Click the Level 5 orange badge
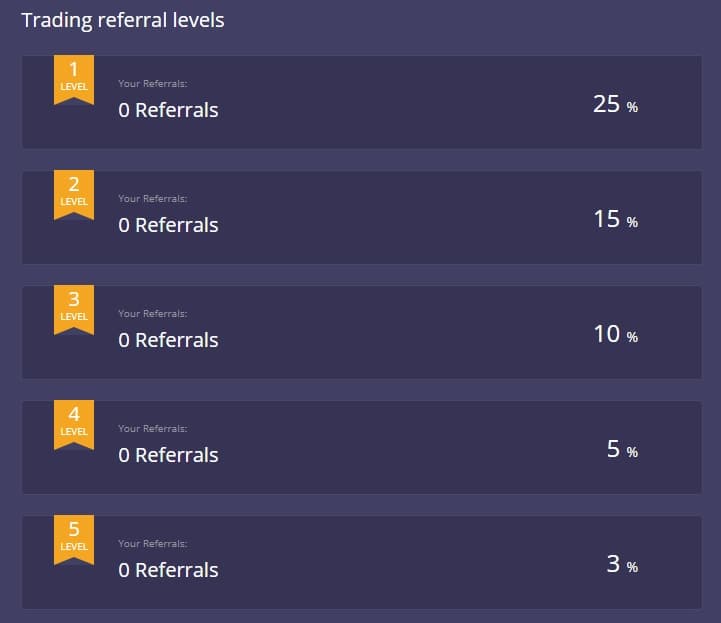The height and width of the screenshot is (623, 721). pyautogui.click(x=74, y=537)
